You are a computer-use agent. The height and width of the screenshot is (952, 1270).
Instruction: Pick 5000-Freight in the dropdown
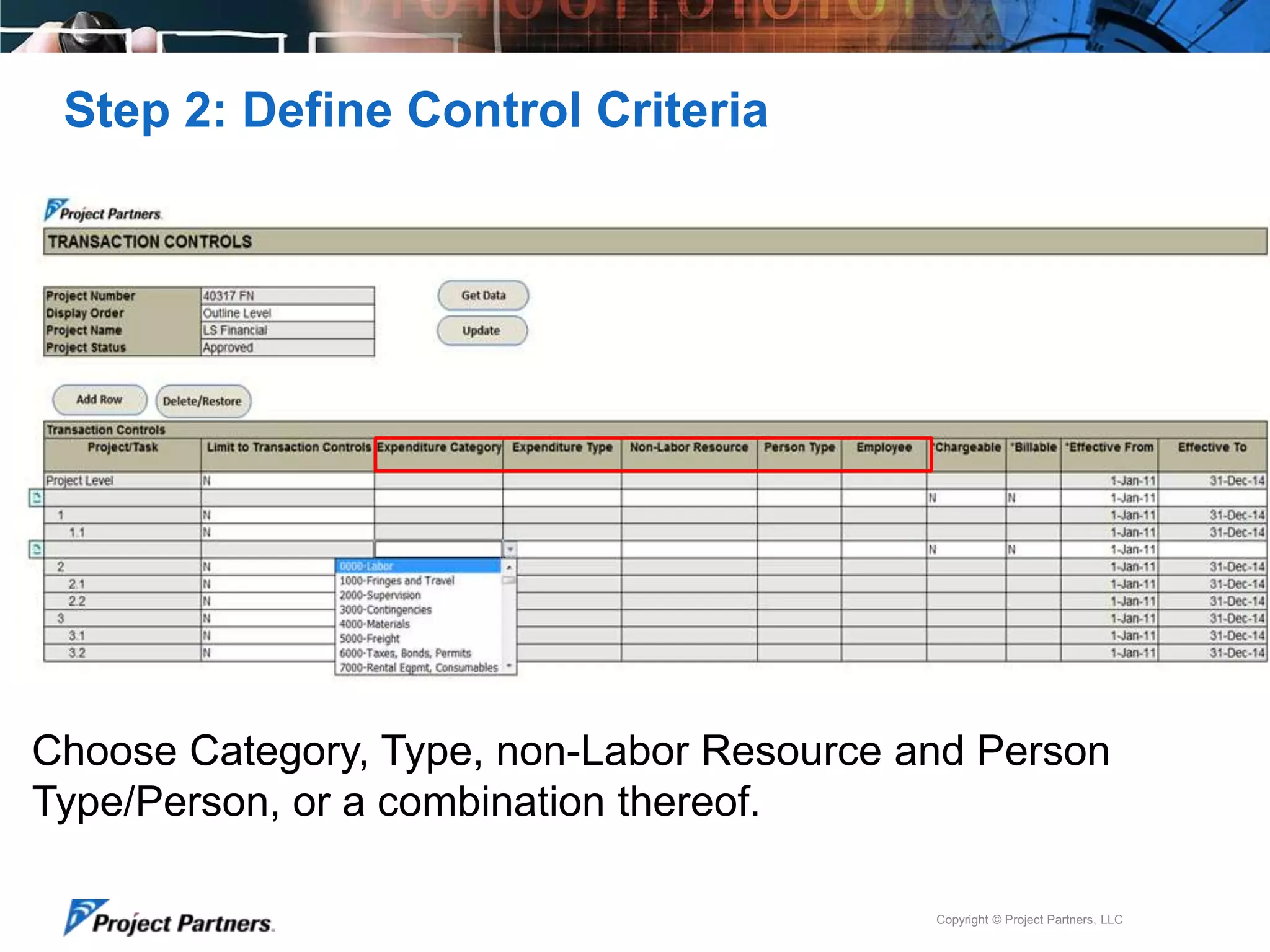click(419, 638)
